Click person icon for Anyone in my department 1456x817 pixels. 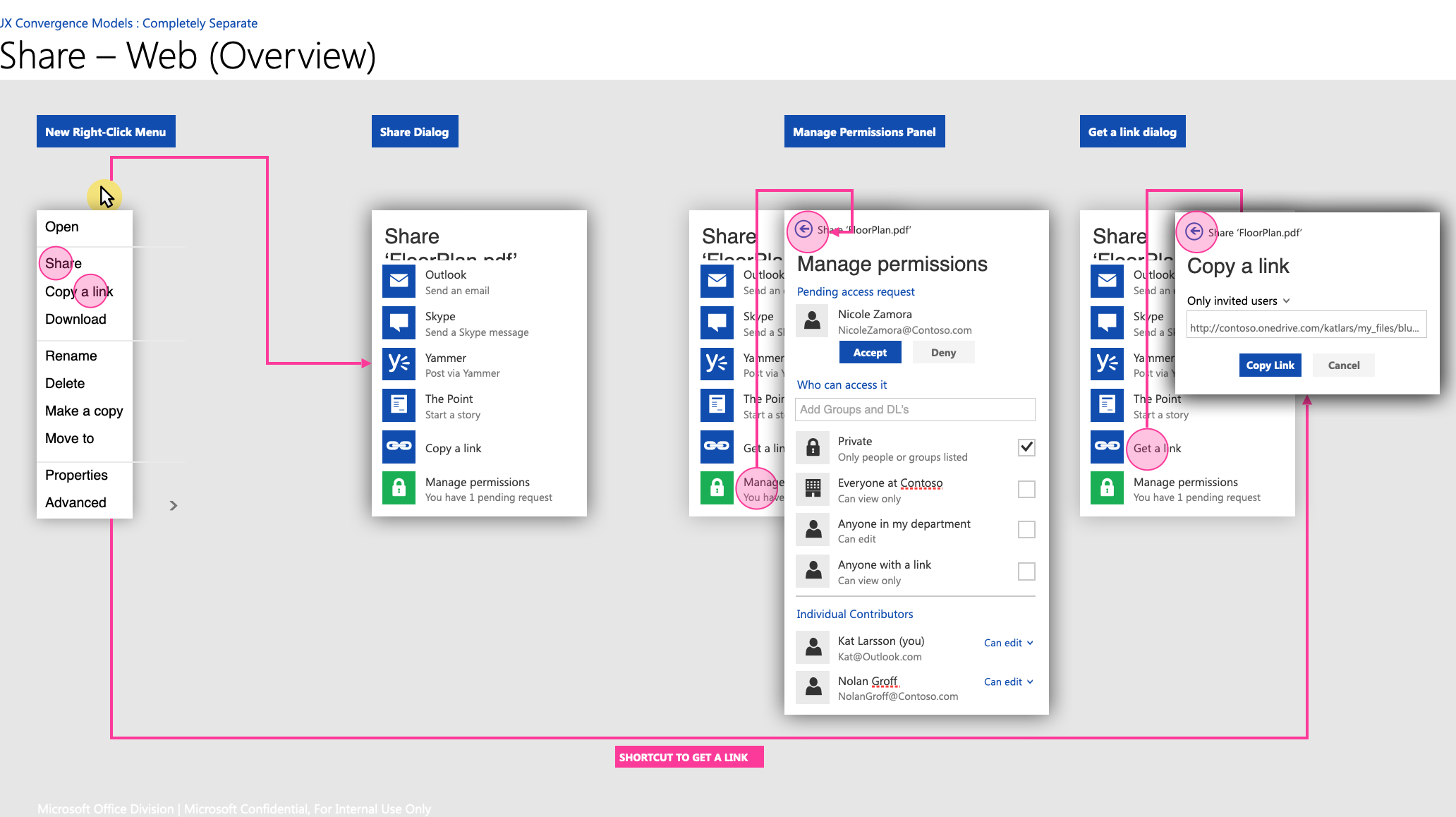(813, 530)
